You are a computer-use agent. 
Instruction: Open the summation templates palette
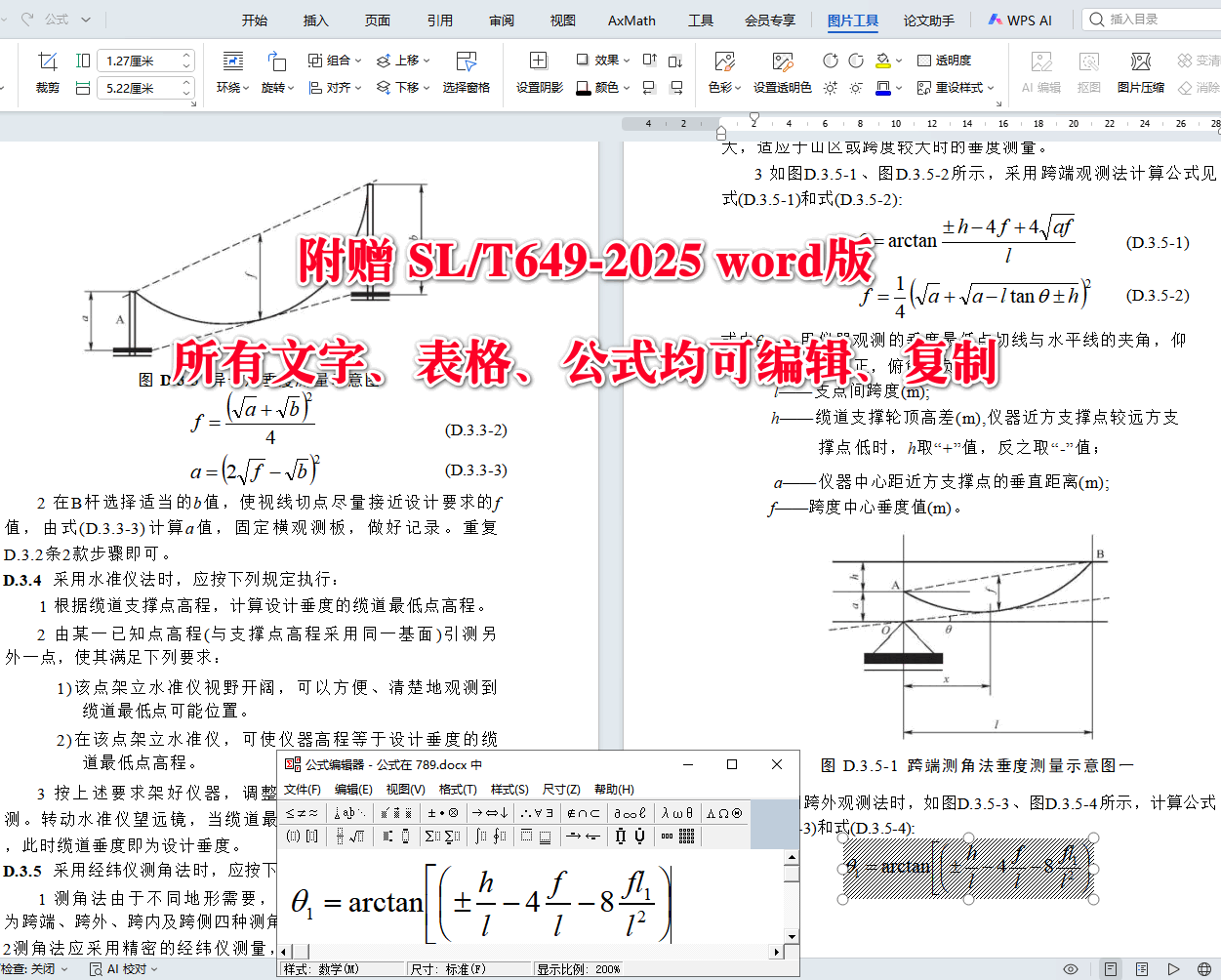[x=443, y=836]
